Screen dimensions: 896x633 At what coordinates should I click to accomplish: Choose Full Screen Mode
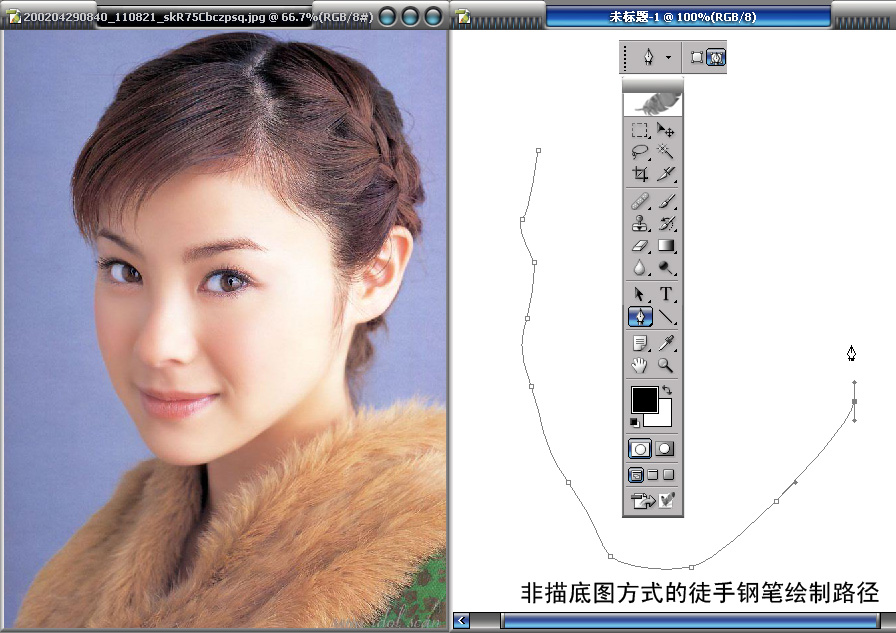(x=669, y=475)
